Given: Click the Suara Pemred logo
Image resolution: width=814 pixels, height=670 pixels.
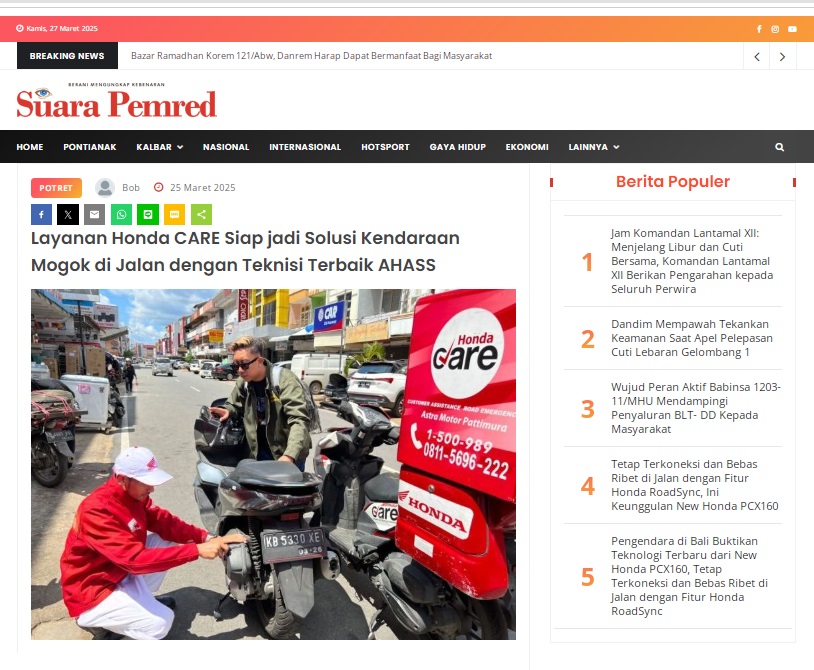Looking at the screenshot, I should pos(116,101).
